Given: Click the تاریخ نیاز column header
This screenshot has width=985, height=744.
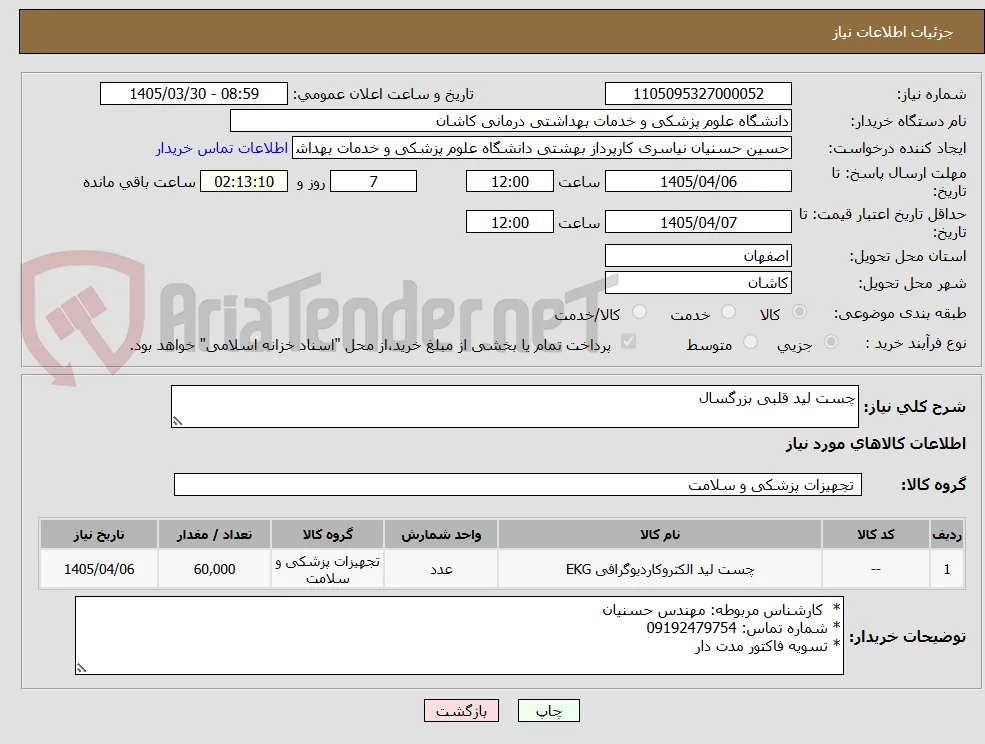Looking at the screenshot, I should 99,534.
